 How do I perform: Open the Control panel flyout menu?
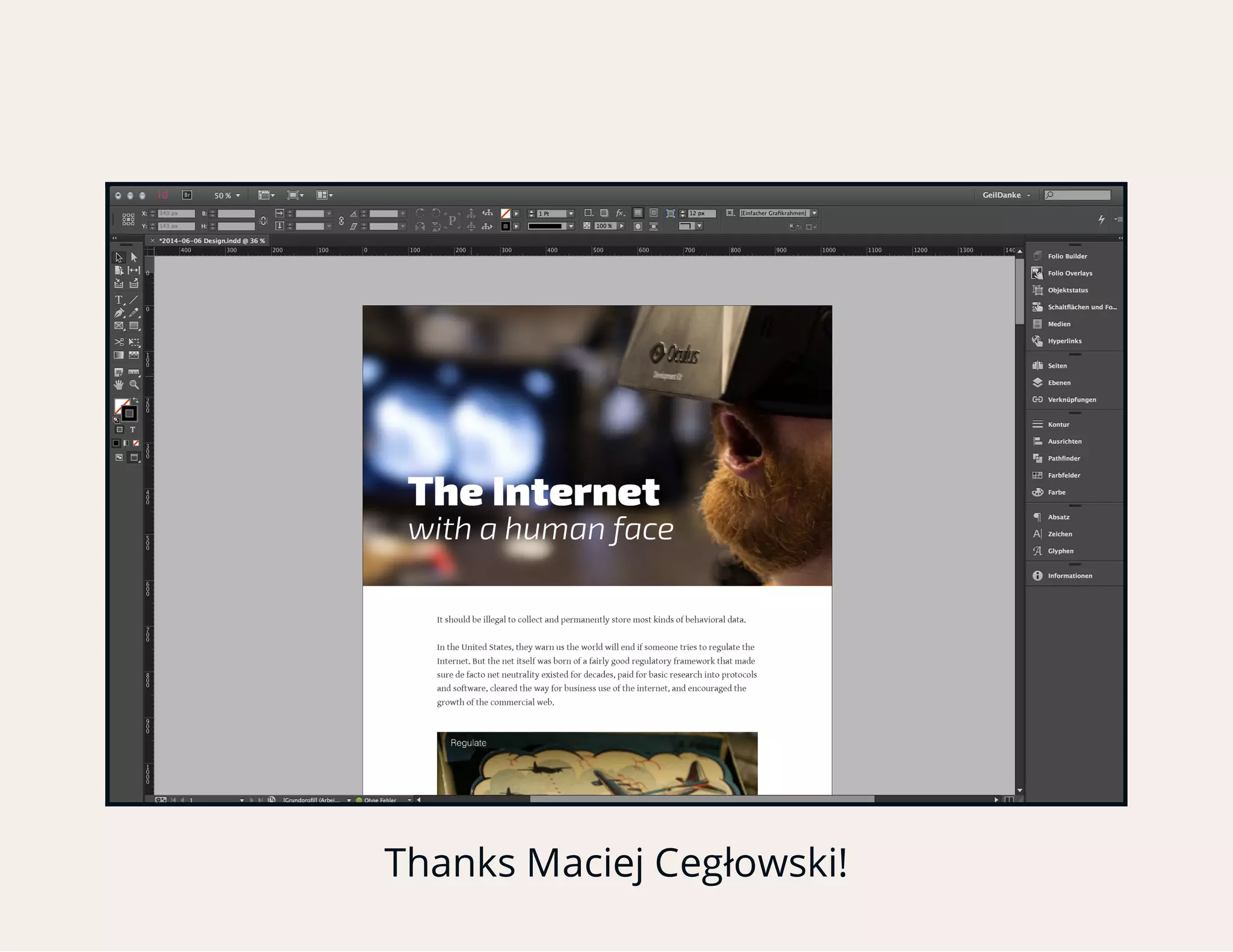(x=1118, y=220)
